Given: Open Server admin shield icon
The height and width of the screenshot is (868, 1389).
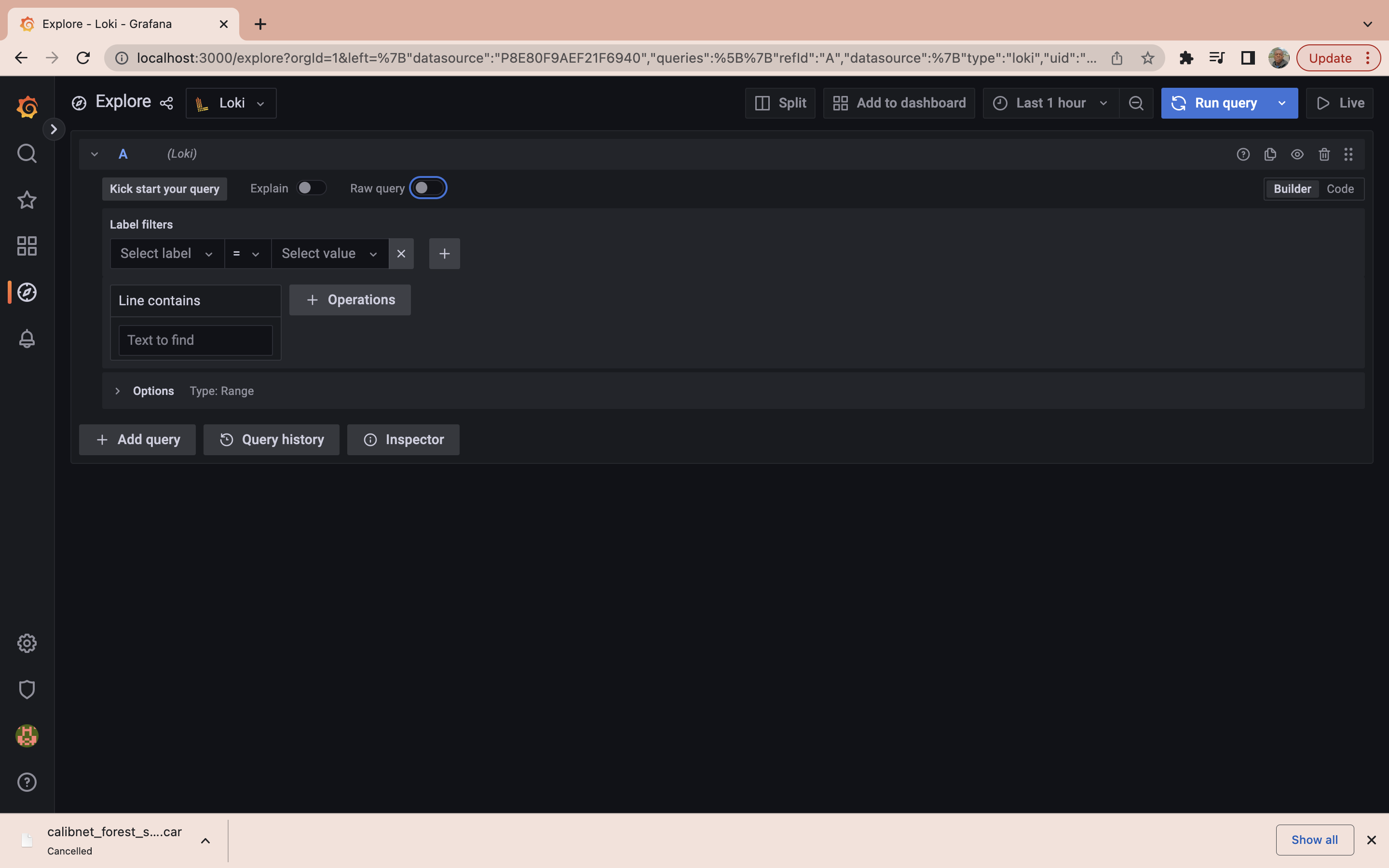Looking at the screenshot, I should pyautogui.click(x=27, y=690).
